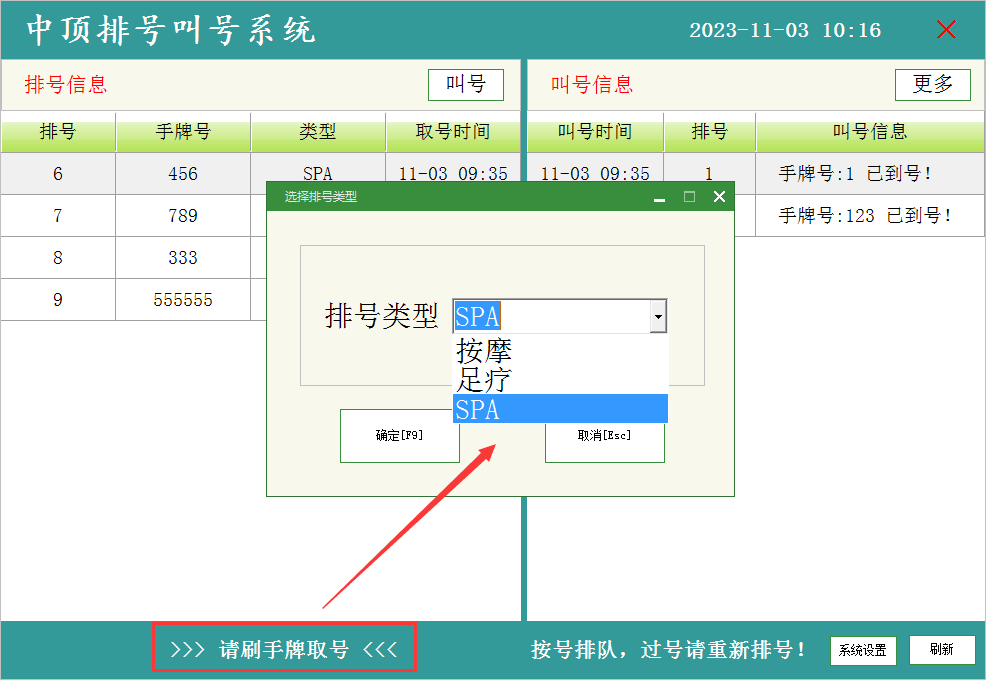Click the 刷新 refresh button
986x681 pixels.
click(941, 650)
